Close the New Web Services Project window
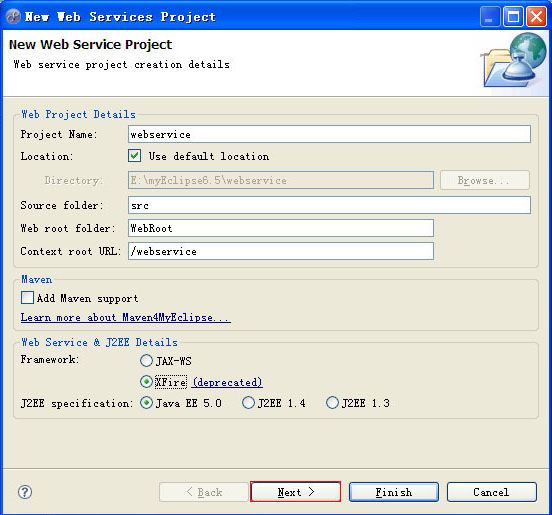The width and height of the screenshot is (552, 515). click(536, 17)
